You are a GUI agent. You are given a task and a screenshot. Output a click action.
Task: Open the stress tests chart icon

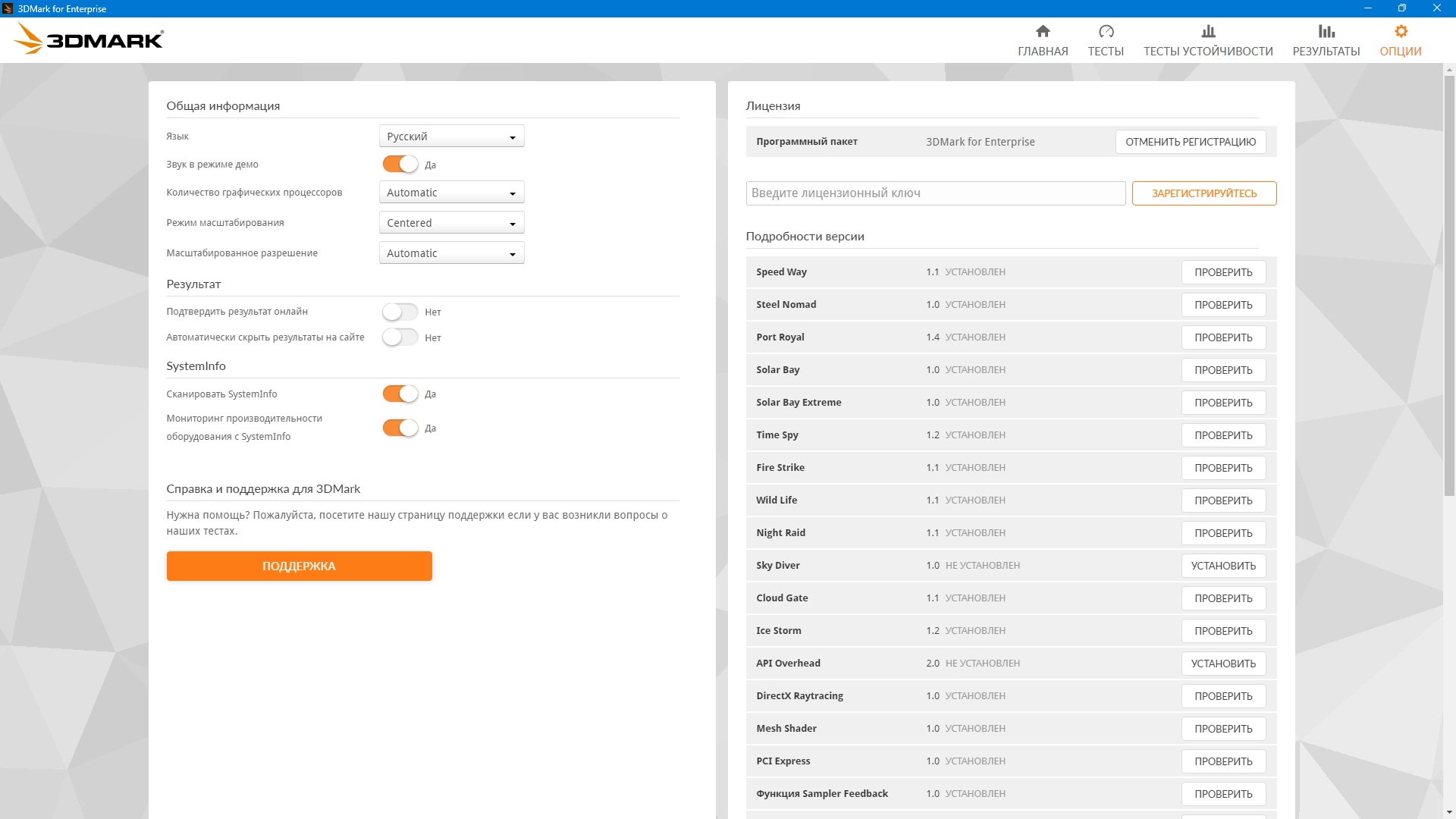coord(1208,31)
